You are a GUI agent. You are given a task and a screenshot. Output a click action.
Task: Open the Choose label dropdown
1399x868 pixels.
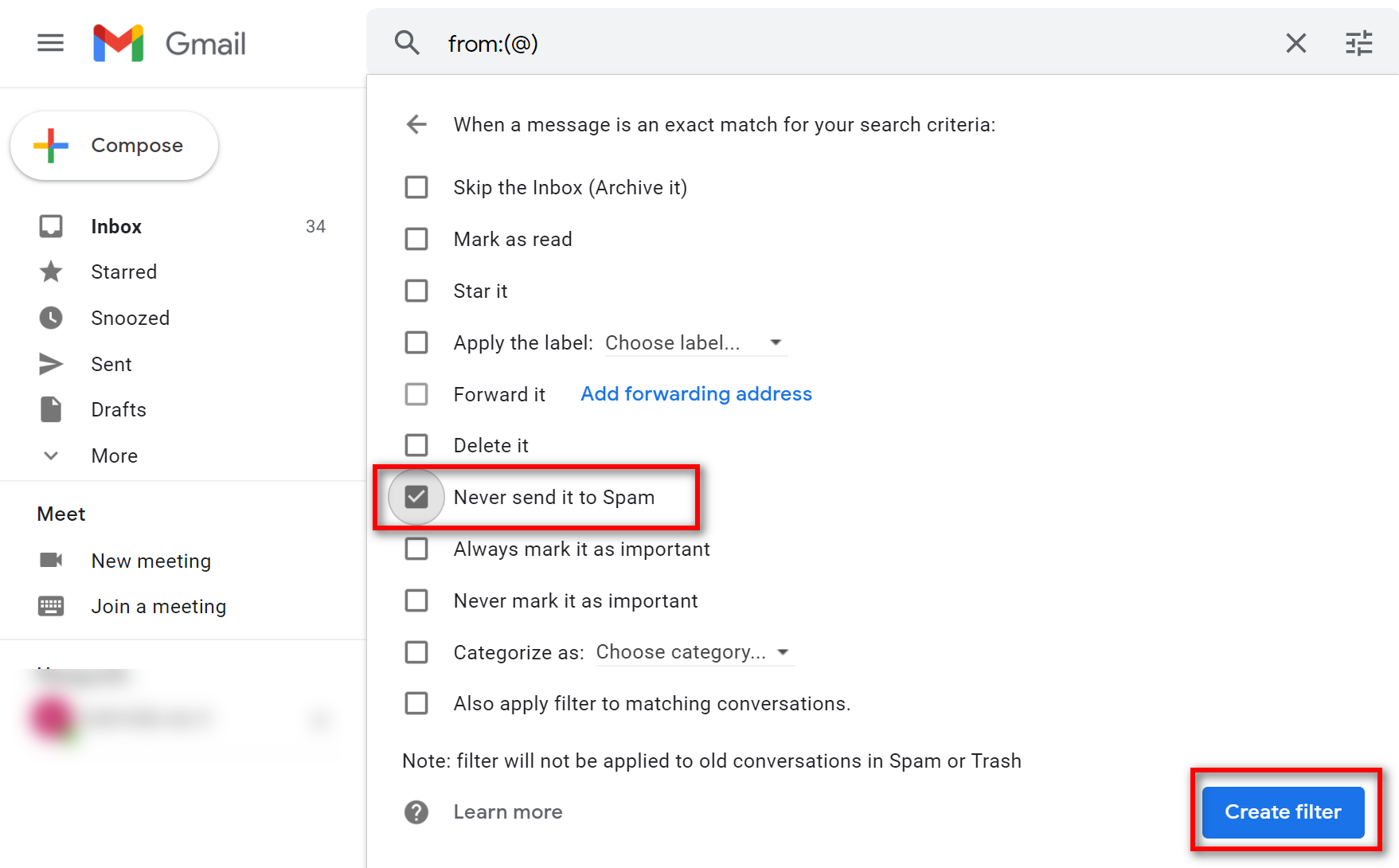tap(693, 342)
